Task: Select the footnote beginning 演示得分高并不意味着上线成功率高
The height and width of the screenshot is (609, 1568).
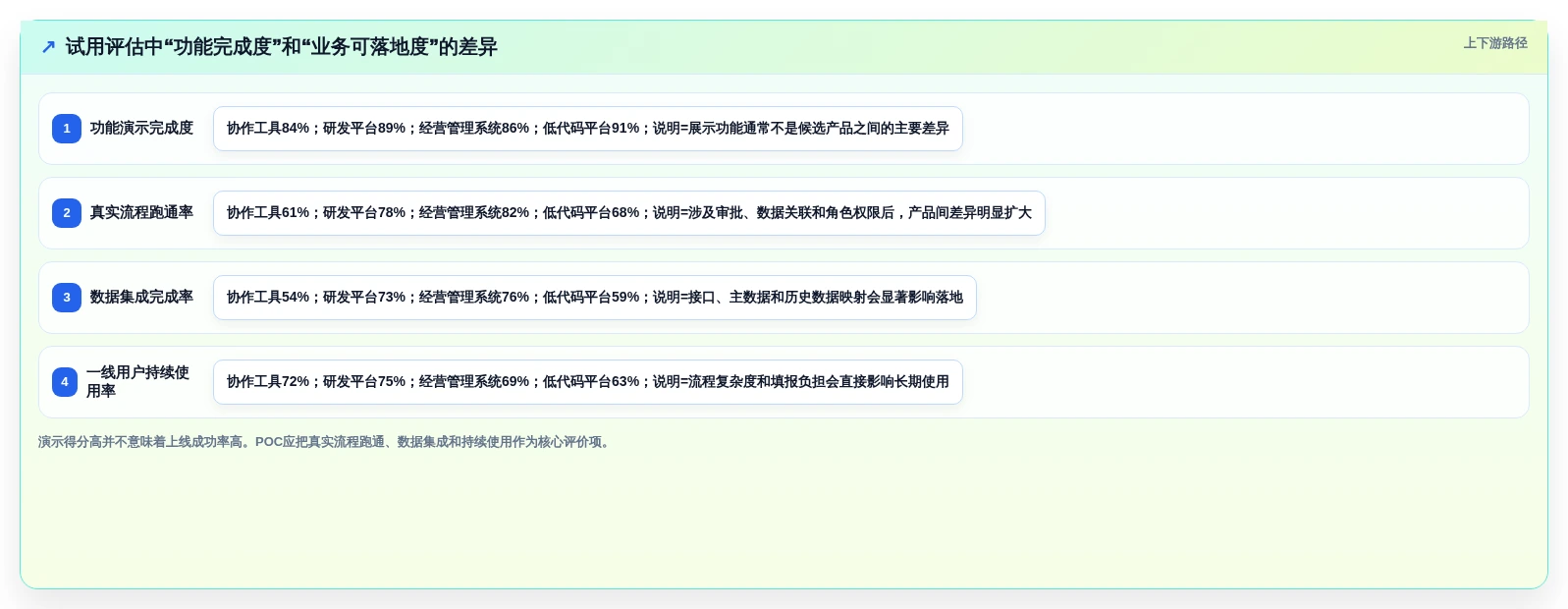Action: pyautogui.click(x=326, y=442)
